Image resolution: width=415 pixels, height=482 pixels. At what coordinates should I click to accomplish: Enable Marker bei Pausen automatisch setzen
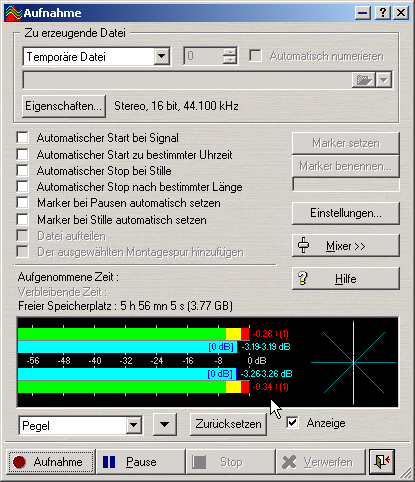[23, 203]
